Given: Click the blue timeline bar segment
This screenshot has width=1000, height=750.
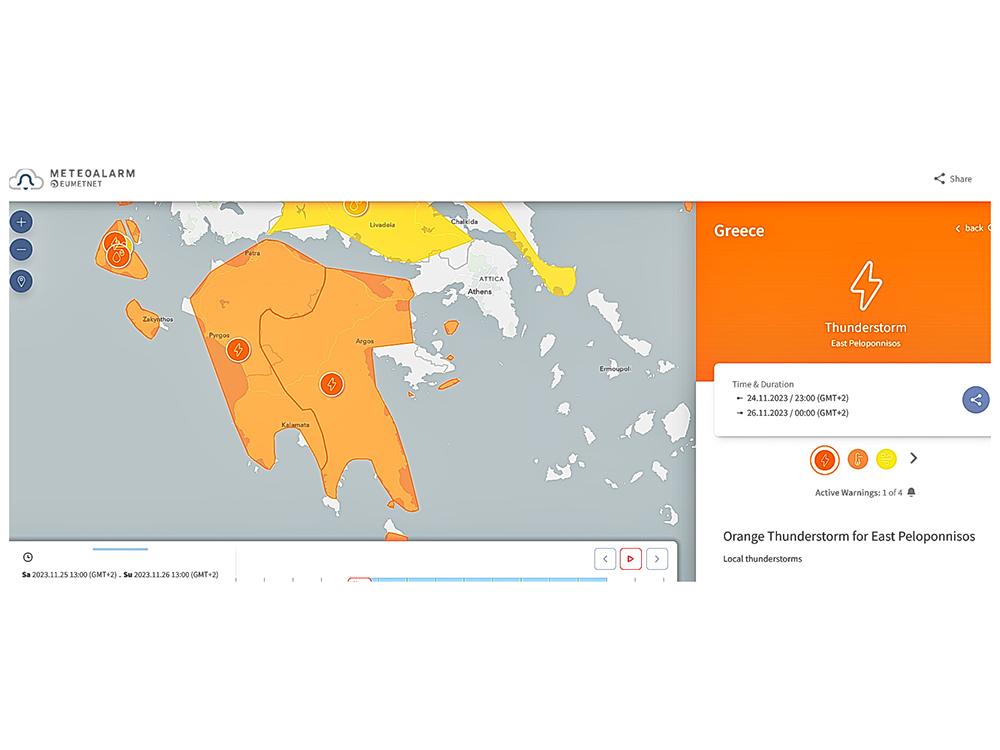Looking at the screenshot, I should (x=490, y=580).
